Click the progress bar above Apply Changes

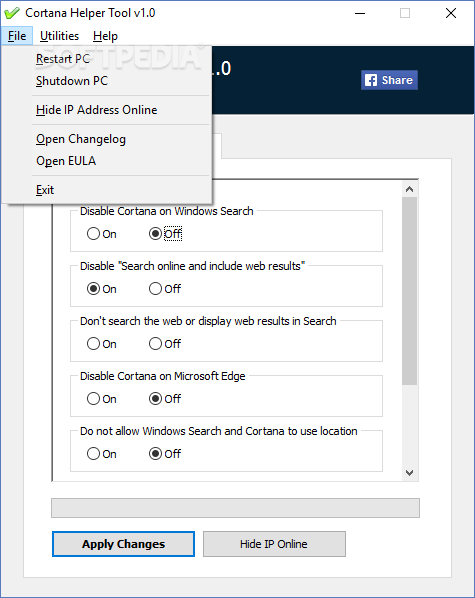[235, 508]
